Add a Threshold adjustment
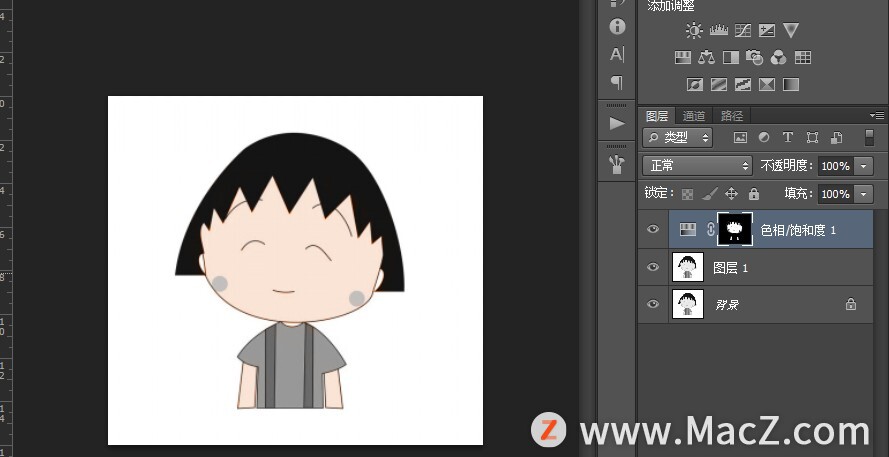The image size is (889, 457). (x=743, y=84)
